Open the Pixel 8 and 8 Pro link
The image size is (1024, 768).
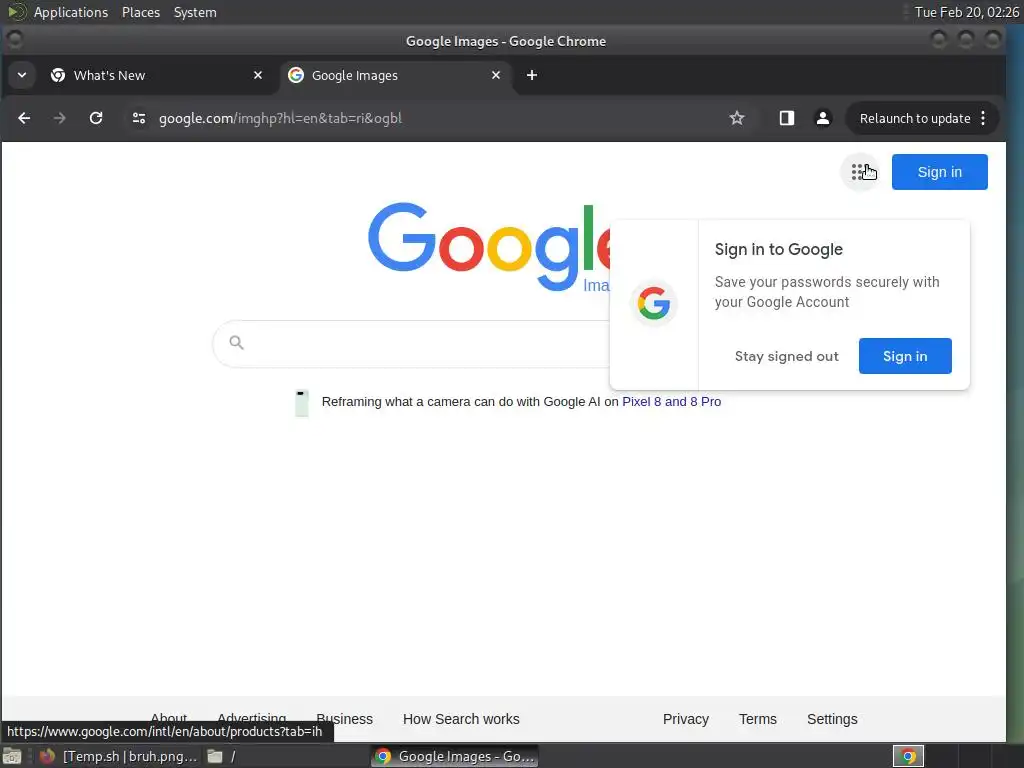tap(671, 402)
